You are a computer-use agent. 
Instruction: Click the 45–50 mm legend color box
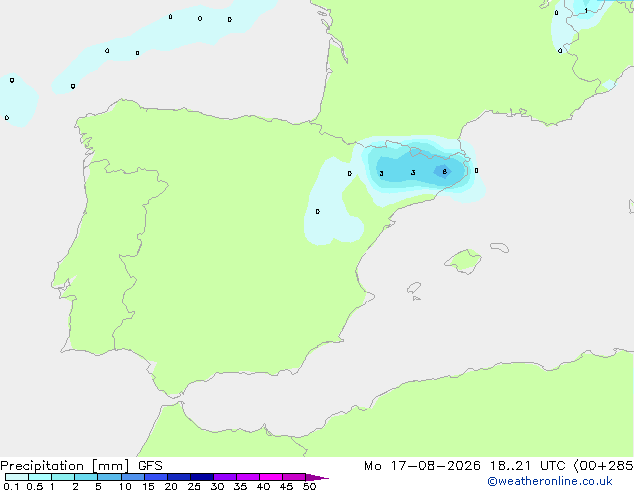click(x=294, y=477)
